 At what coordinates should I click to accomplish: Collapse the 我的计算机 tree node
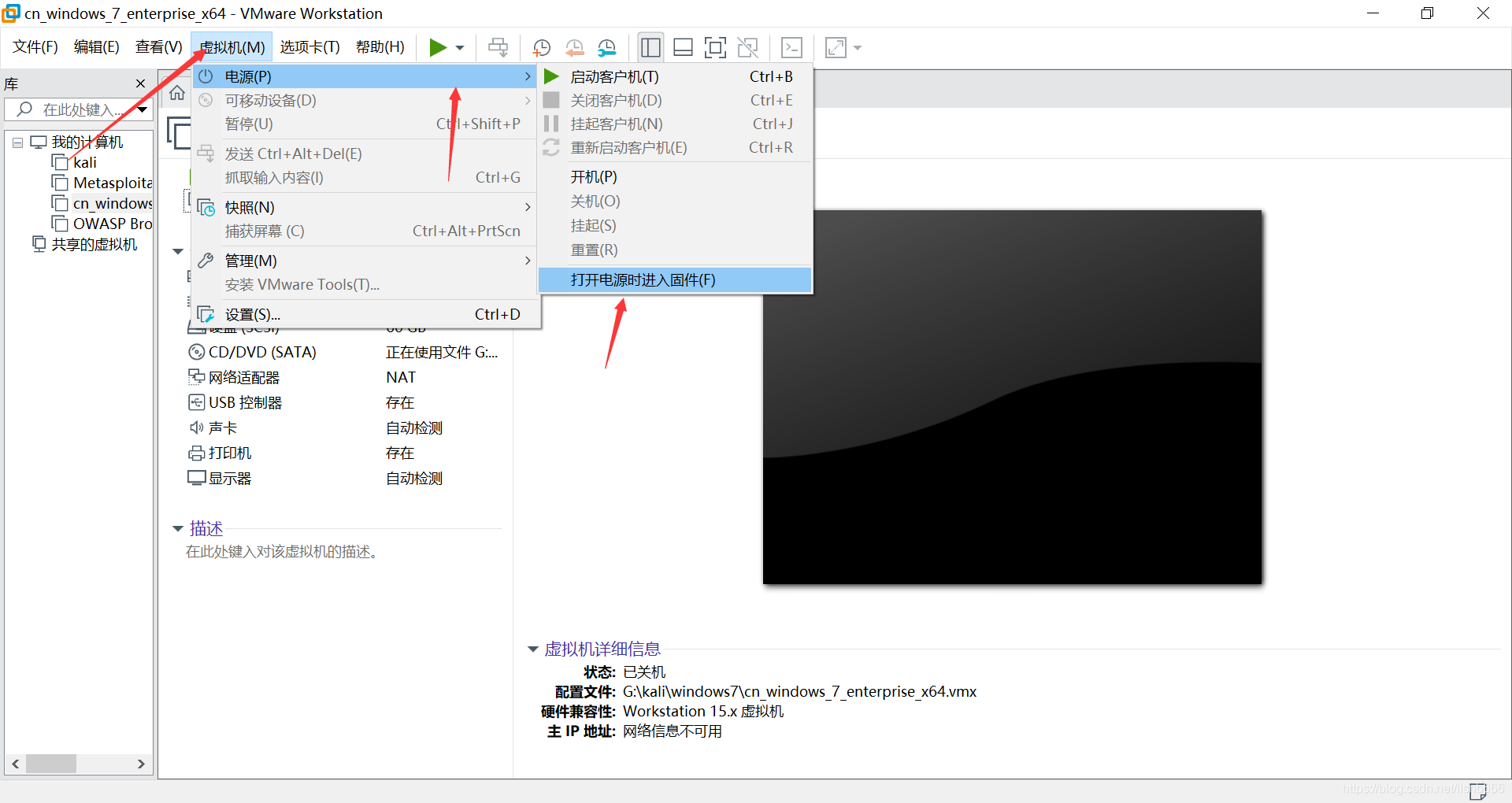(x=17, y=142)
